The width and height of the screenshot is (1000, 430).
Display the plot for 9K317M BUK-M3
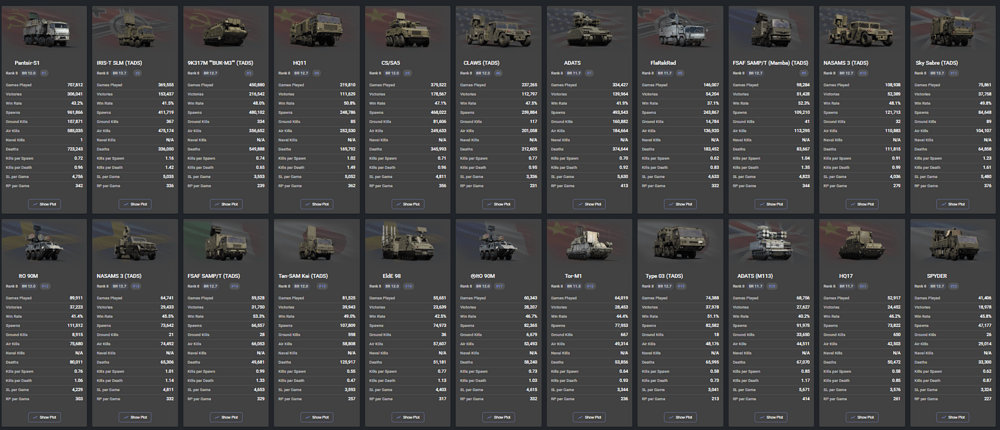point(226,203)
